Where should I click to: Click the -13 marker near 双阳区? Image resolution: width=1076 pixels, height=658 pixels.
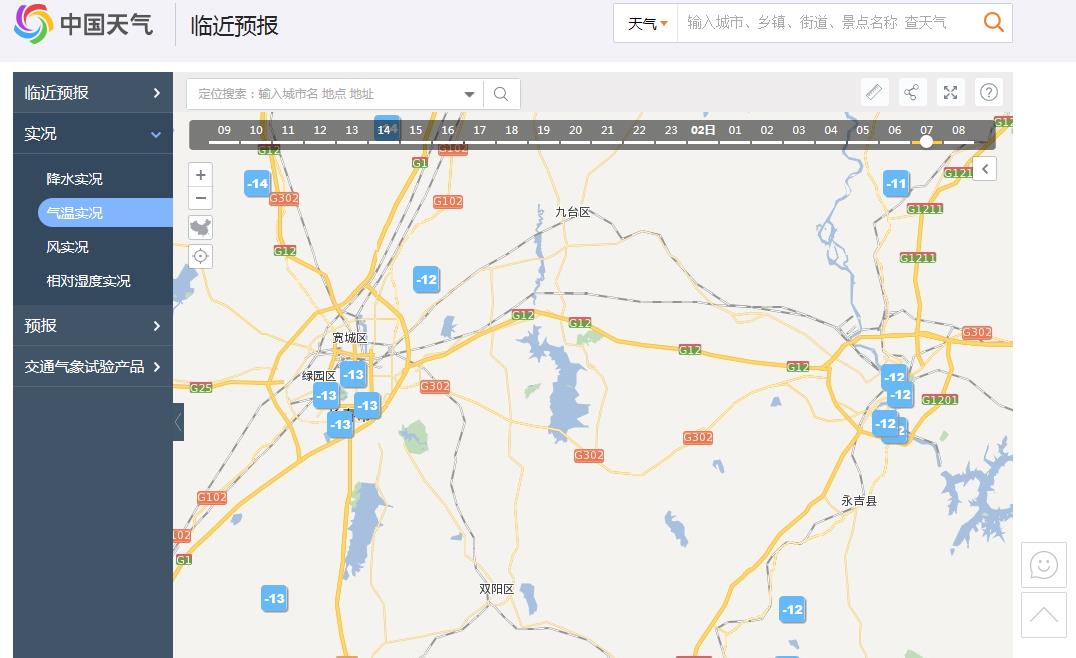click(x=274, y=598)
